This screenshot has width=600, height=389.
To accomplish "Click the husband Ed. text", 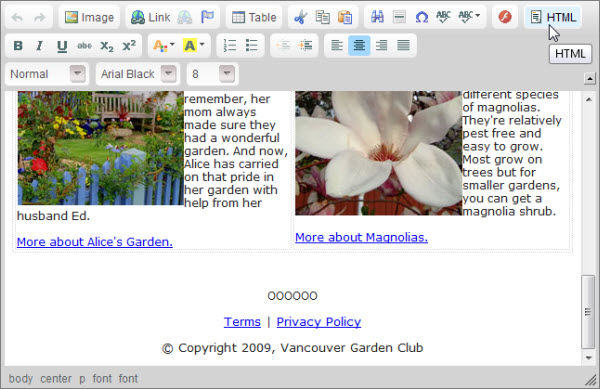I will point(53,216).
